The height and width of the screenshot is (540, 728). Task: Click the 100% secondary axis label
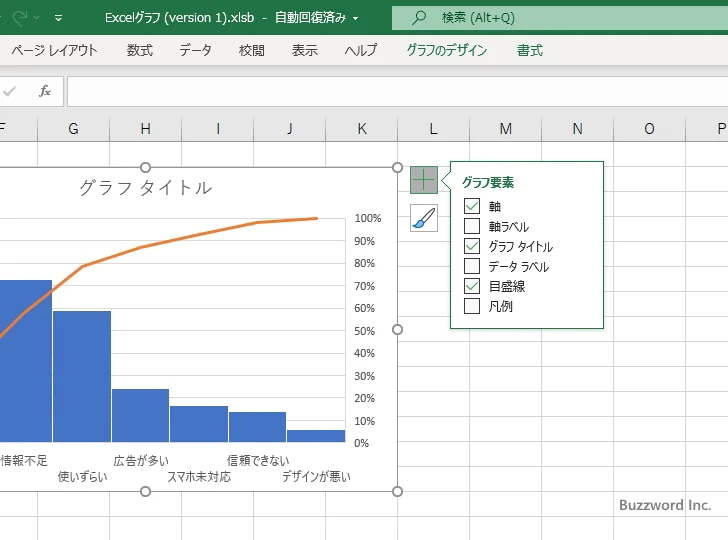coord(368,218)
